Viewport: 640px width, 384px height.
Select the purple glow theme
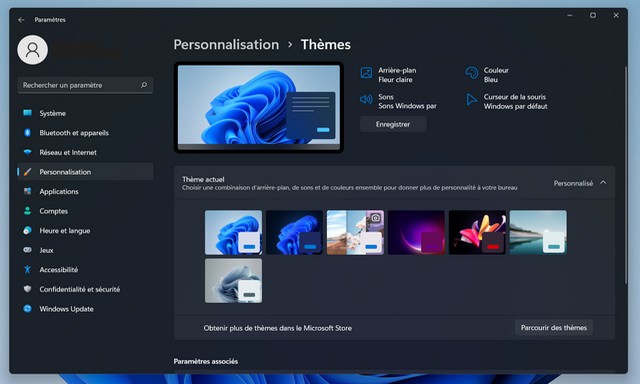point(416,232)
